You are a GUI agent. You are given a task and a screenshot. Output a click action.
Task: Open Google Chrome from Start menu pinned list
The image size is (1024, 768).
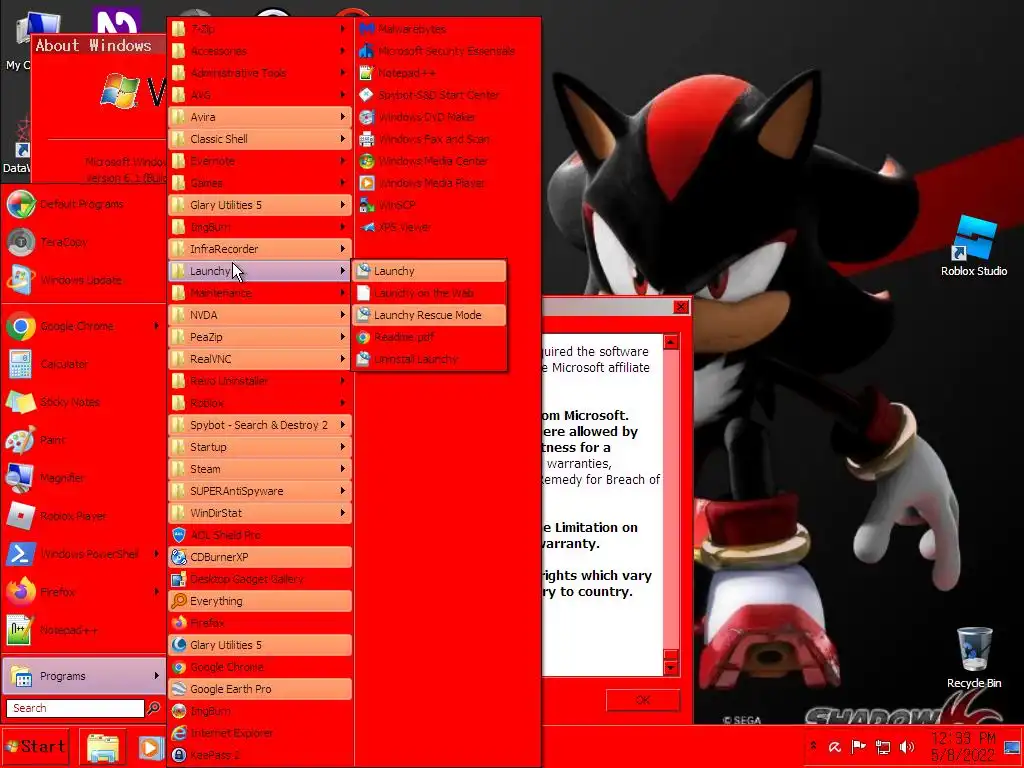pyautogui.click(x=83, y=326)
